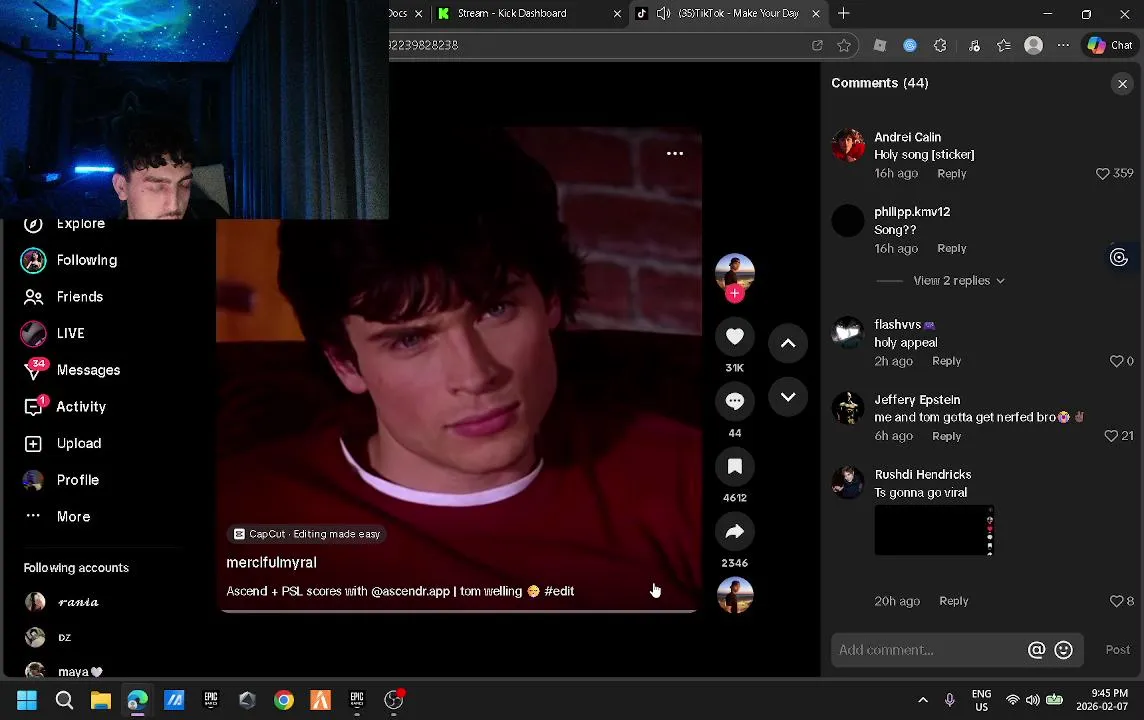Switch to the TikTok Make Your Day tab
Image resolution: width=1144 pixels, height=720 pixels.
click(738, 13)
